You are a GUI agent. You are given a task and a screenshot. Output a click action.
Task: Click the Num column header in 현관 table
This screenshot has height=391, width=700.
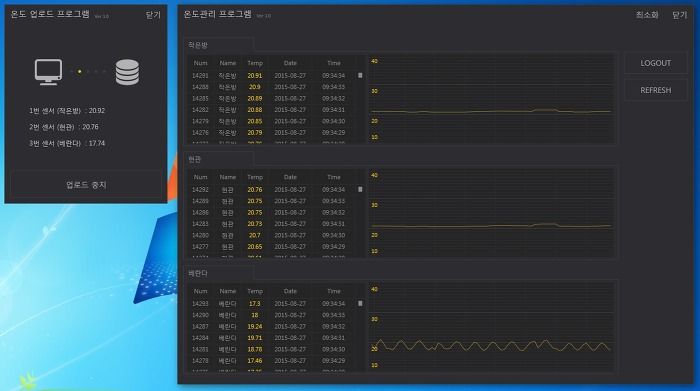(200, 177)
